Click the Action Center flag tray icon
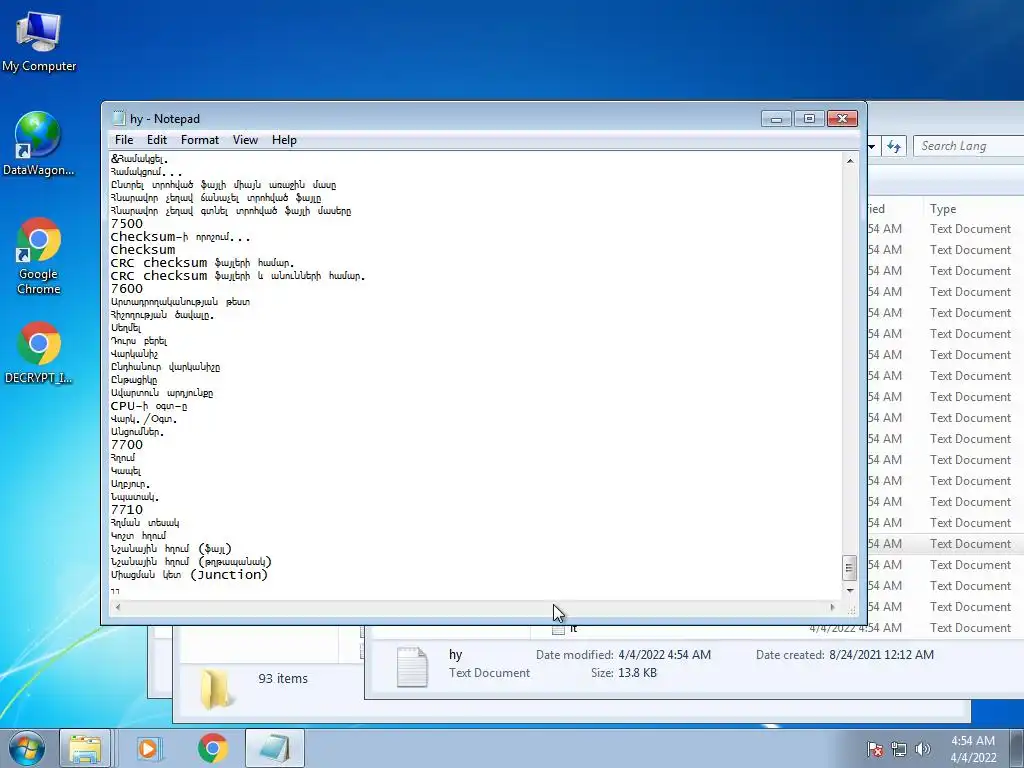The width and height of the screenshot is (1024, 768). [875, 749]
